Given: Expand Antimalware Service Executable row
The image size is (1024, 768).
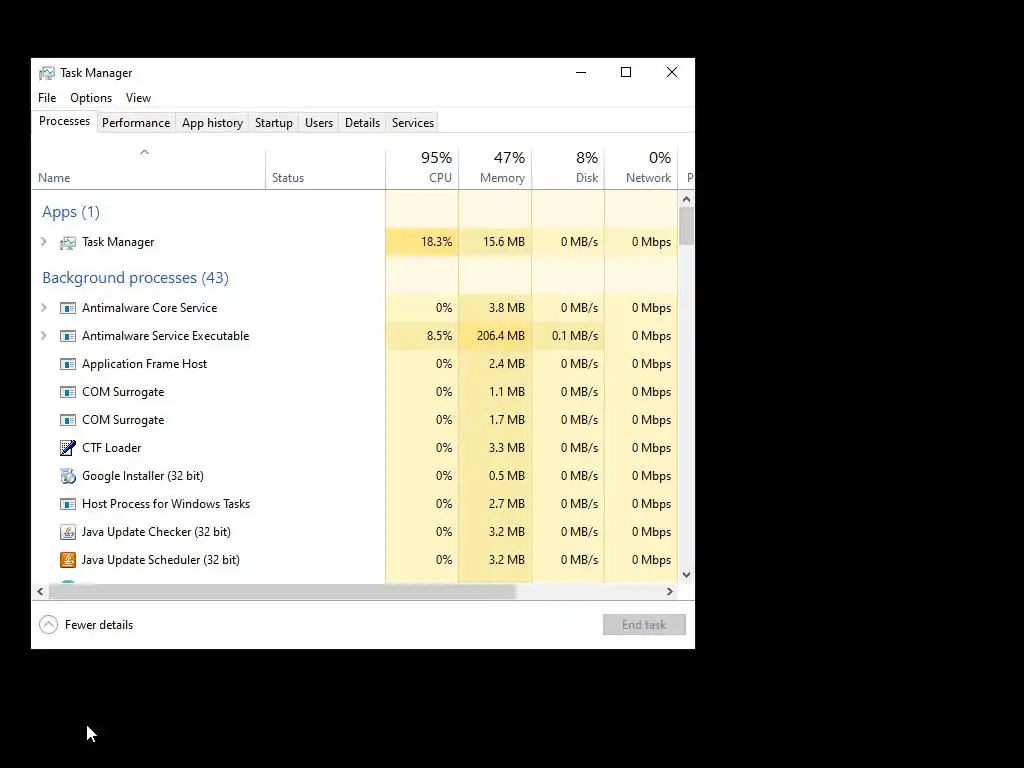Looking at the screenshot, I should click(44, 336).
